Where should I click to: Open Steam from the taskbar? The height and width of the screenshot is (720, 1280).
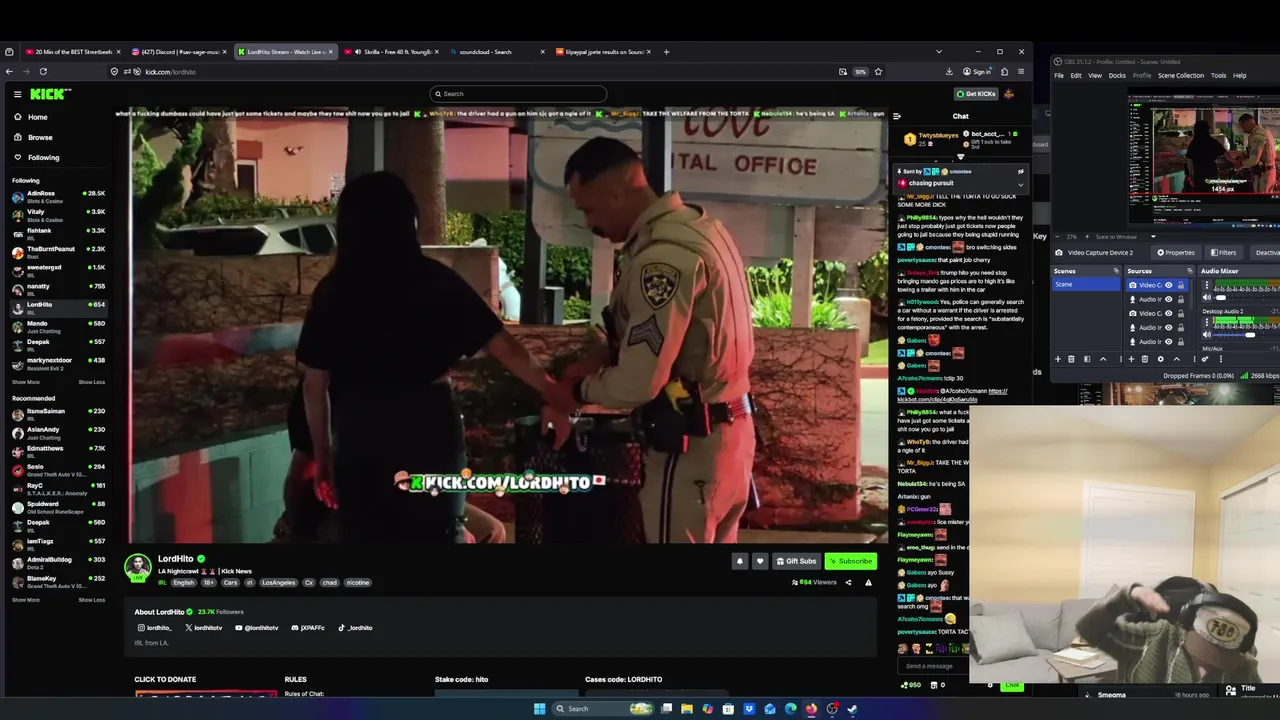click(852, 709)
